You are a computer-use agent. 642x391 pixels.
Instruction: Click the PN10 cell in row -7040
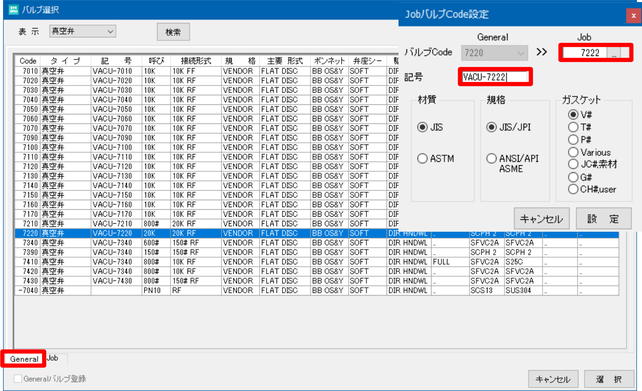[x=156, y=290]
